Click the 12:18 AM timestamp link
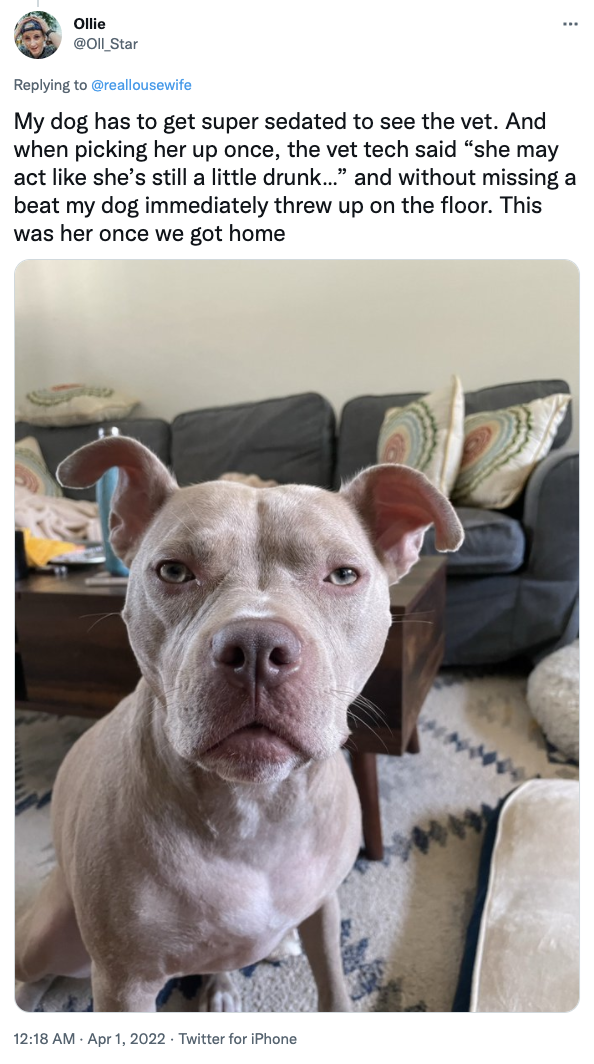594x1064 pixels. (x=44, y=1039)
